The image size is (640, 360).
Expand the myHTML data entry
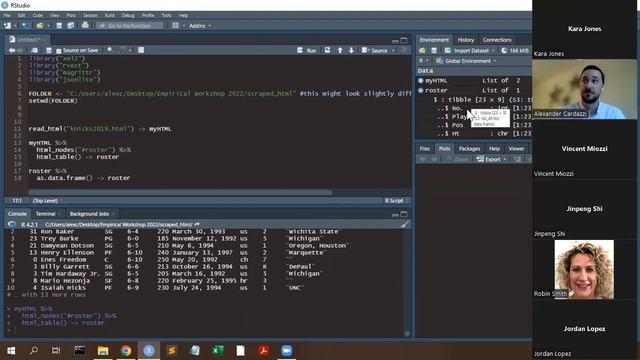click(x=421, y=80)
